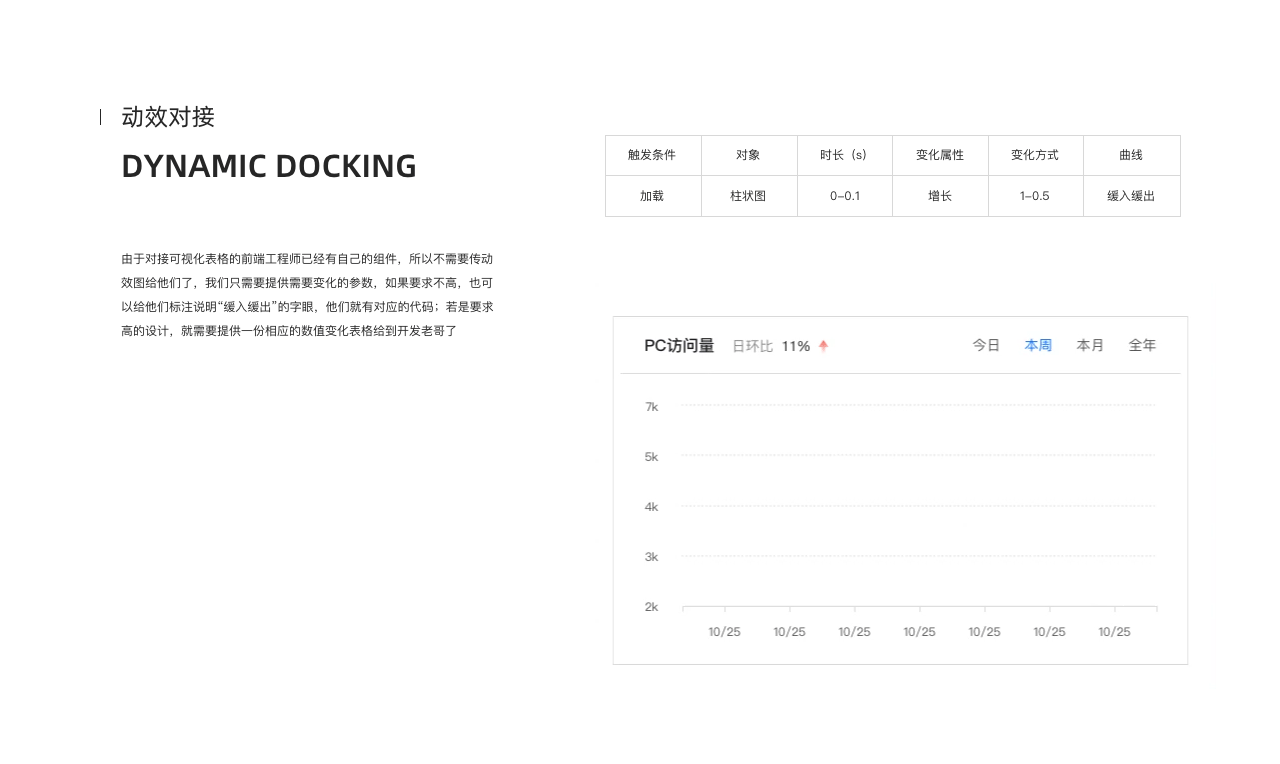Select the 本月 view option
Viewport: 1280px width, 764px height.
tap(1090, 345)
